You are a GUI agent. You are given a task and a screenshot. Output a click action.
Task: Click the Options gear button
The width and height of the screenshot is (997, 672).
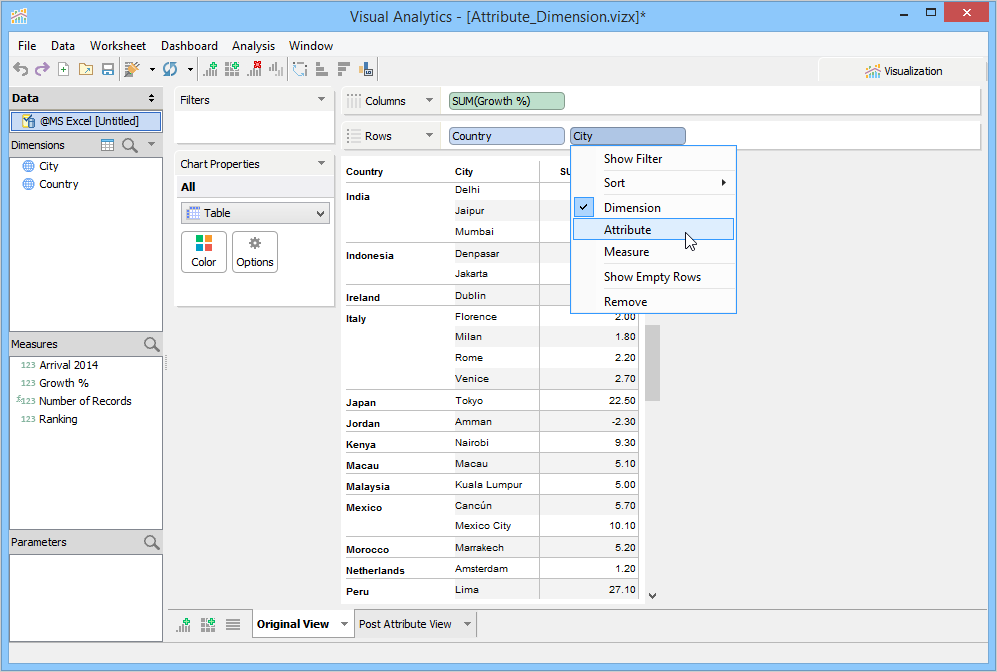[255, 252]
